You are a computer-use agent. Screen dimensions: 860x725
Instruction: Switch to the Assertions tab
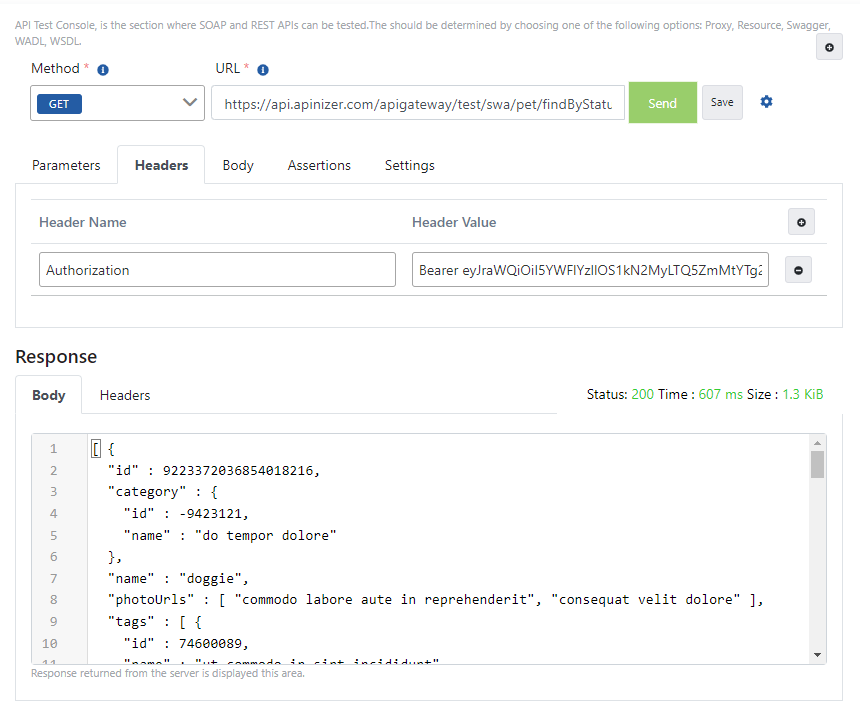coord(319,165)
